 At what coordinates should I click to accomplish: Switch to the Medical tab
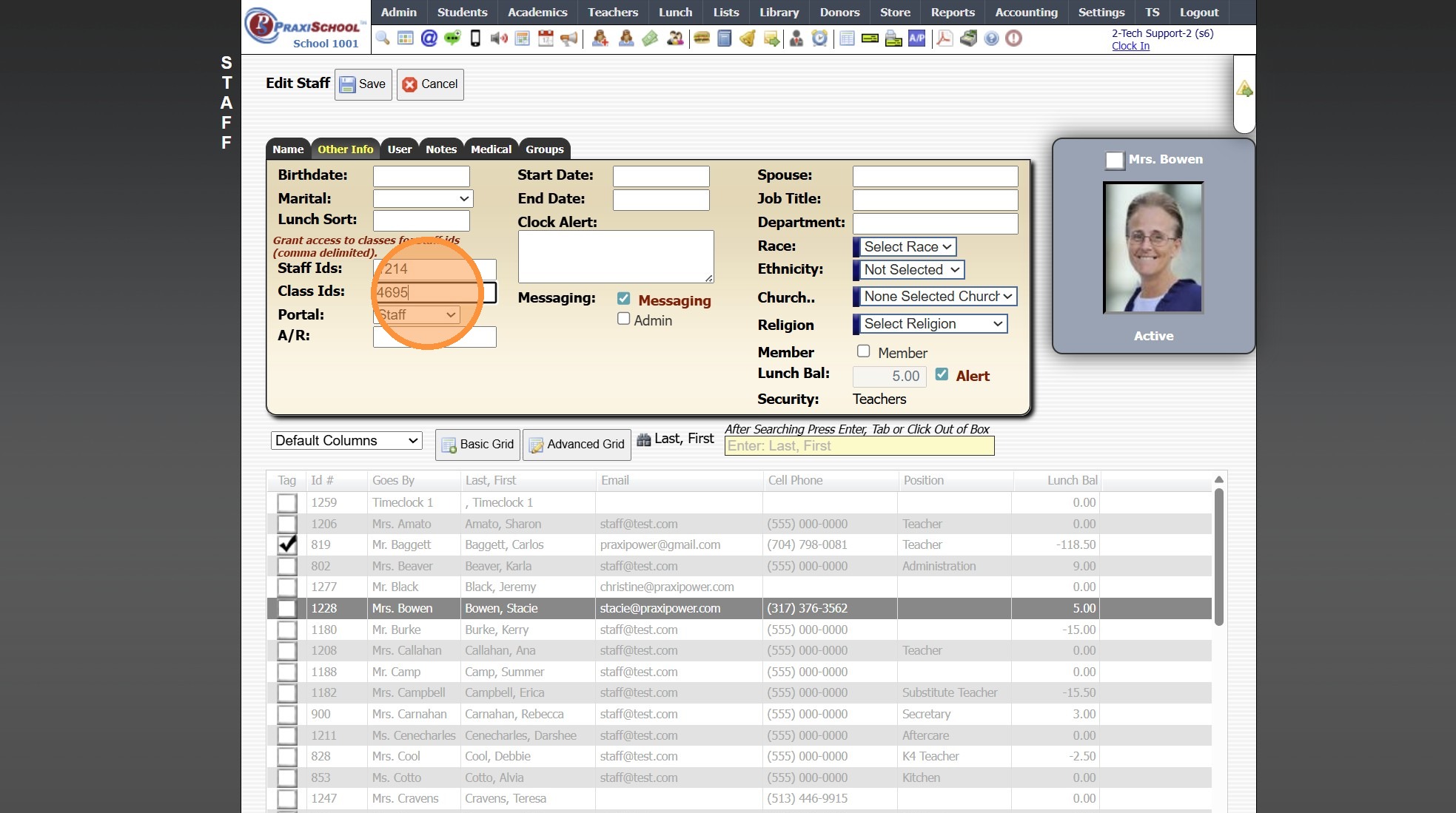(x=491, y=149)
